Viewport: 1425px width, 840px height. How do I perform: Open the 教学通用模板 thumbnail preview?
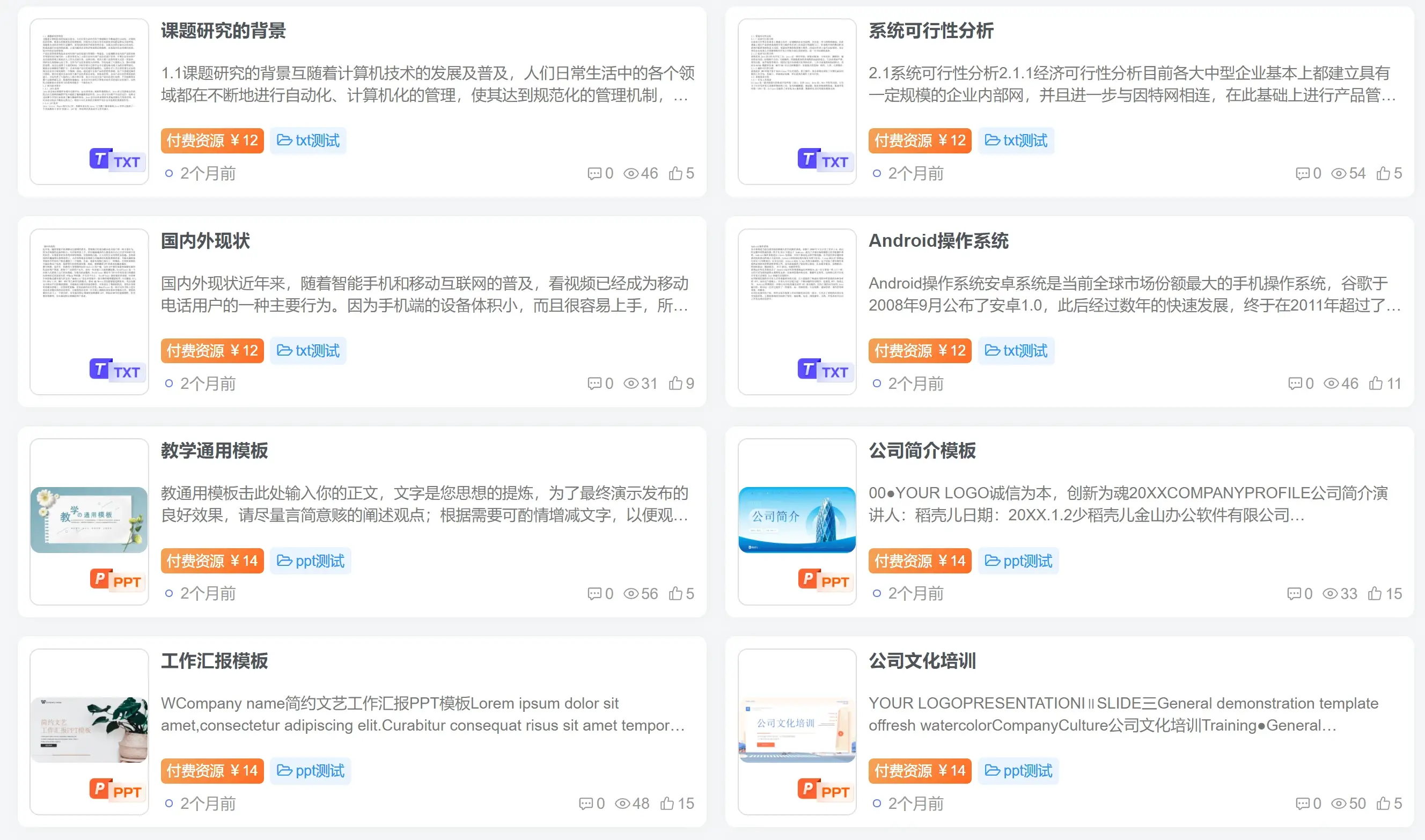[x=89, y=520]
